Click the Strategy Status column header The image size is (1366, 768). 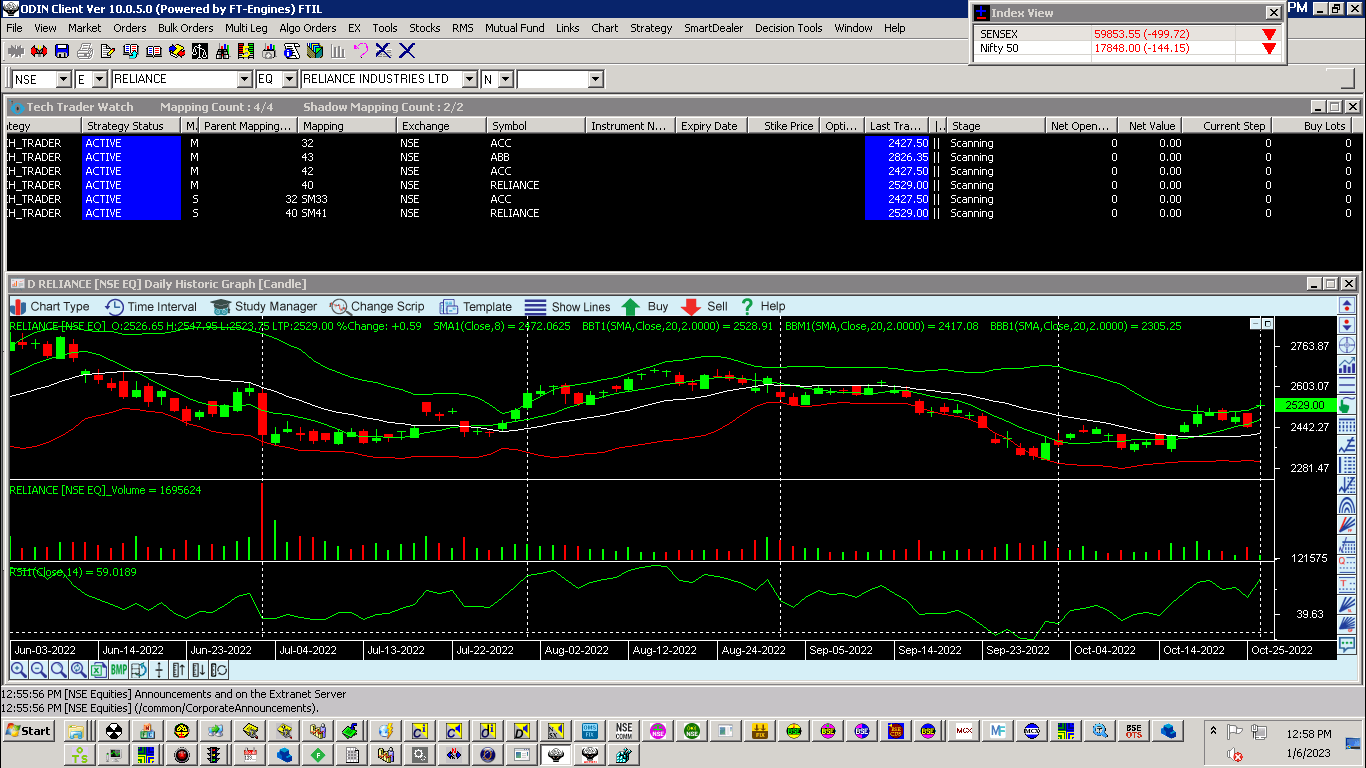[x=131, y=126]
